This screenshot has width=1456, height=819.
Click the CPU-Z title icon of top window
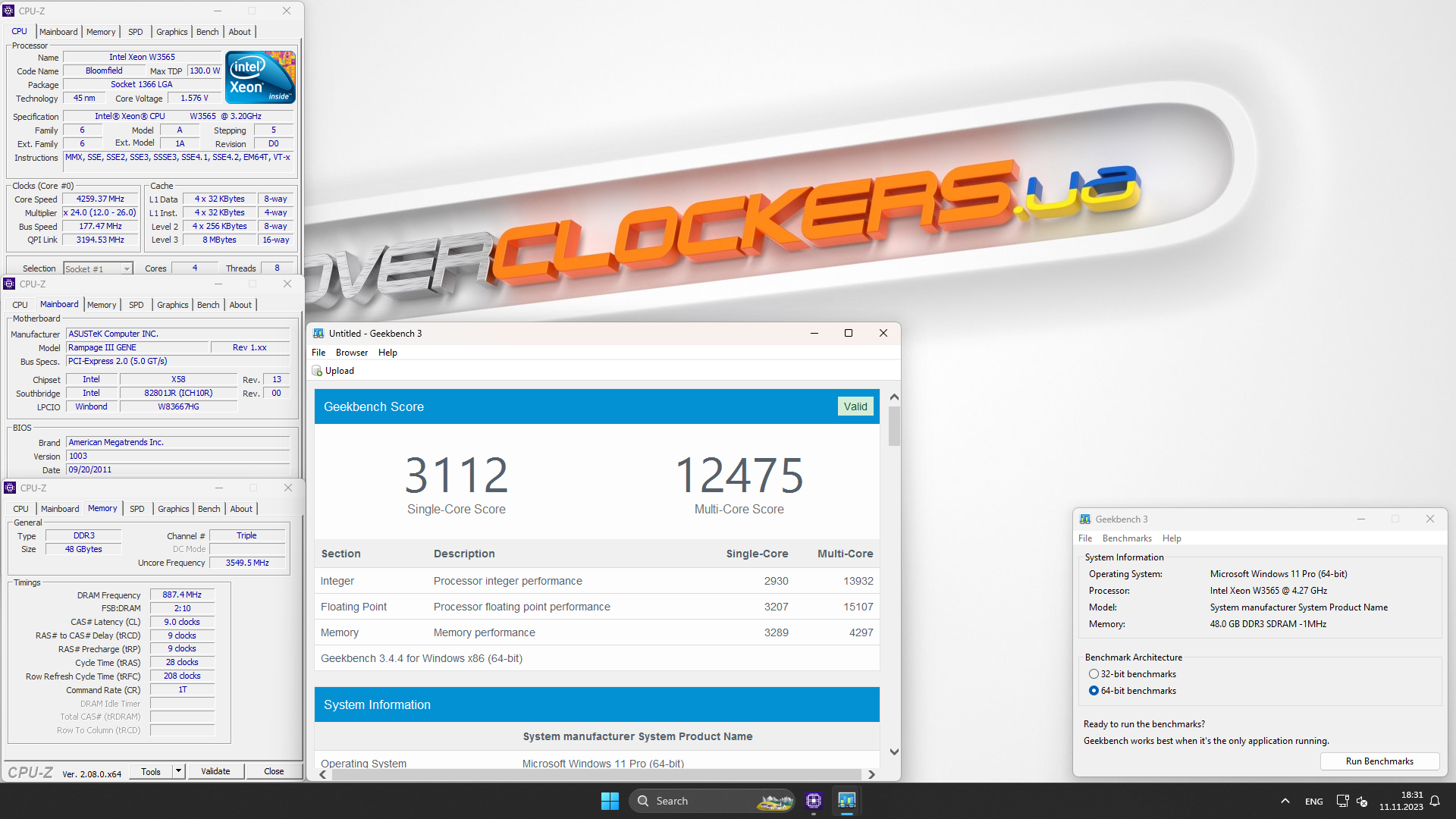click(9, 11)
